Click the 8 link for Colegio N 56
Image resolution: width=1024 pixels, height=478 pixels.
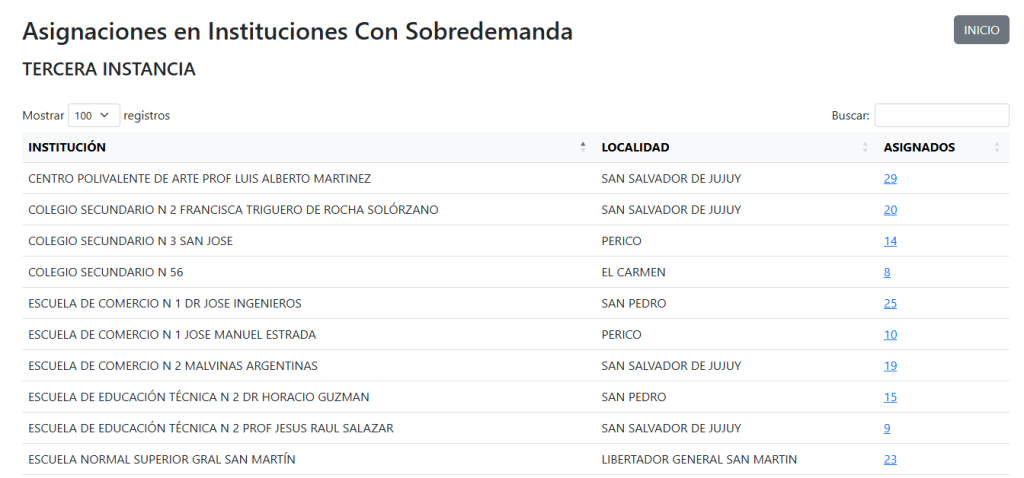887,272
